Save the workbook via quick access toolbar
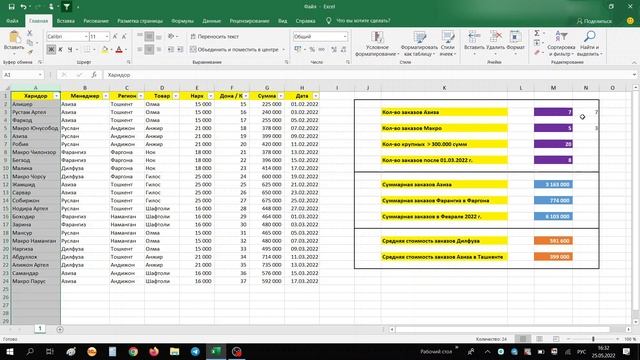This screenshot has height=360, width=640. pos(11,7)
